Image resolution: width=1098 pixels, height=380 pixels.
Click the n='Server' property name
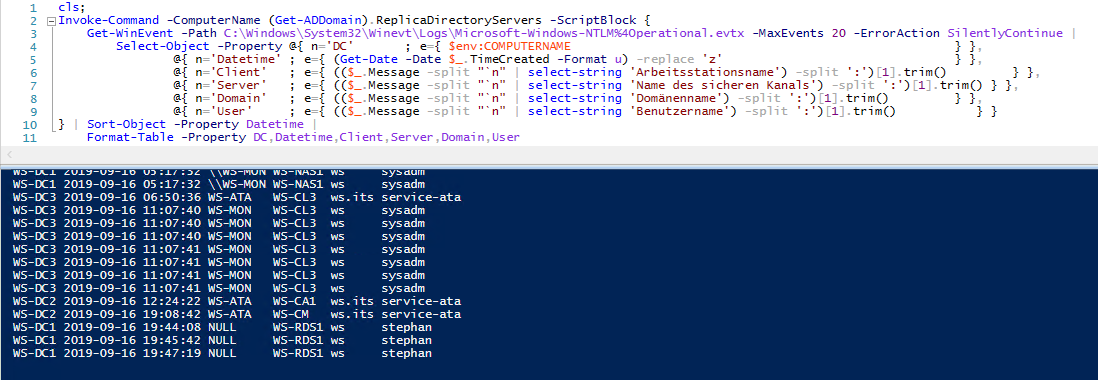tap(232, 85)
